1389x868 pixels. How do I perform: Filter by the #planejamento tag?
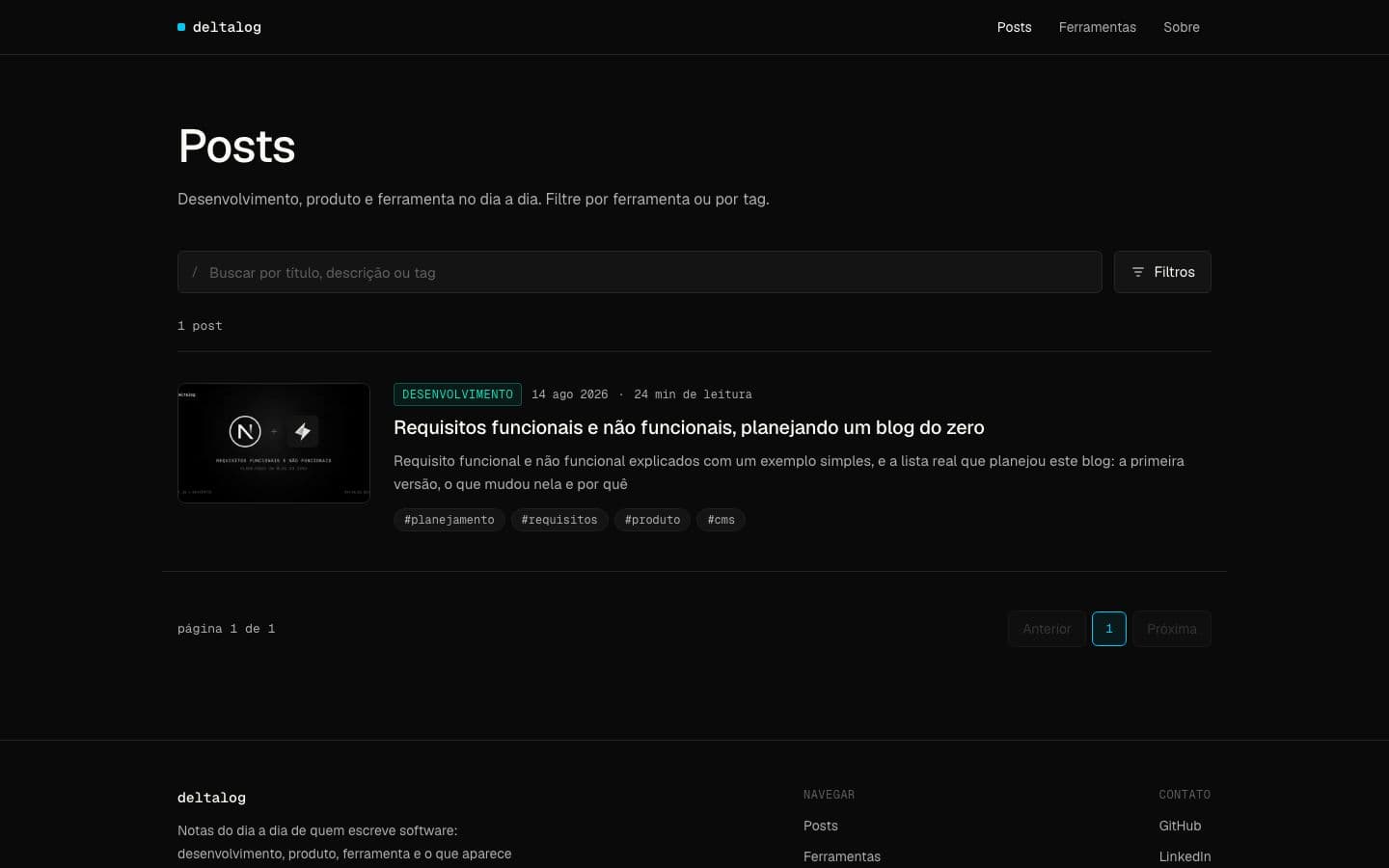(x=449, y=520)
